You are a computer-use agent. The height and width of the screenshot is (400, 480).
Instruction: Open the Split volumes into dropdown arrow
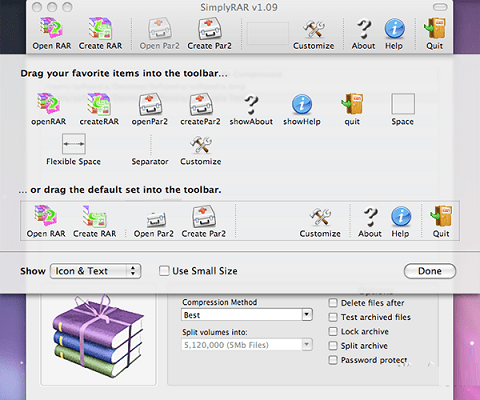[307, 345]
